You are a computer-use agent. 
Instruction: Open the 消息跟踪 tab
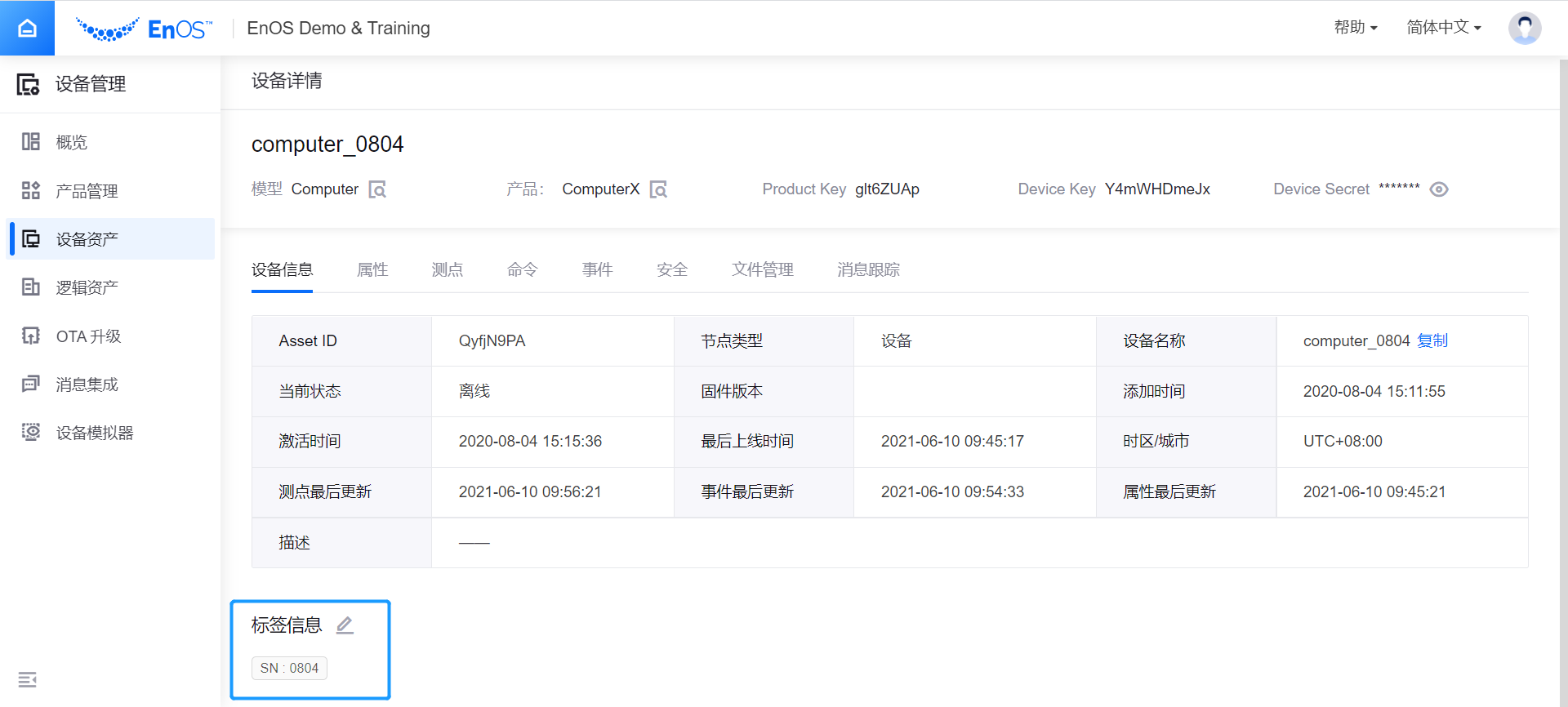(868, 269)
